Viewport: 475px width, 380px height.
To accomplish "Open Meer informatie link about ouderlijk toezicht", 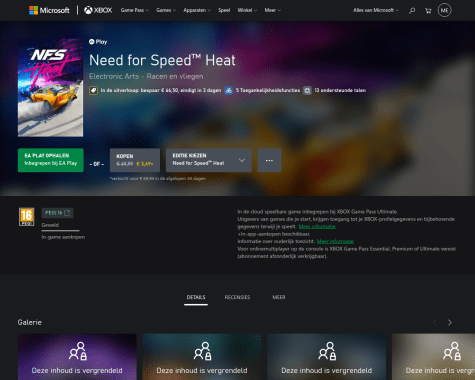I will (x=335, y=241).
